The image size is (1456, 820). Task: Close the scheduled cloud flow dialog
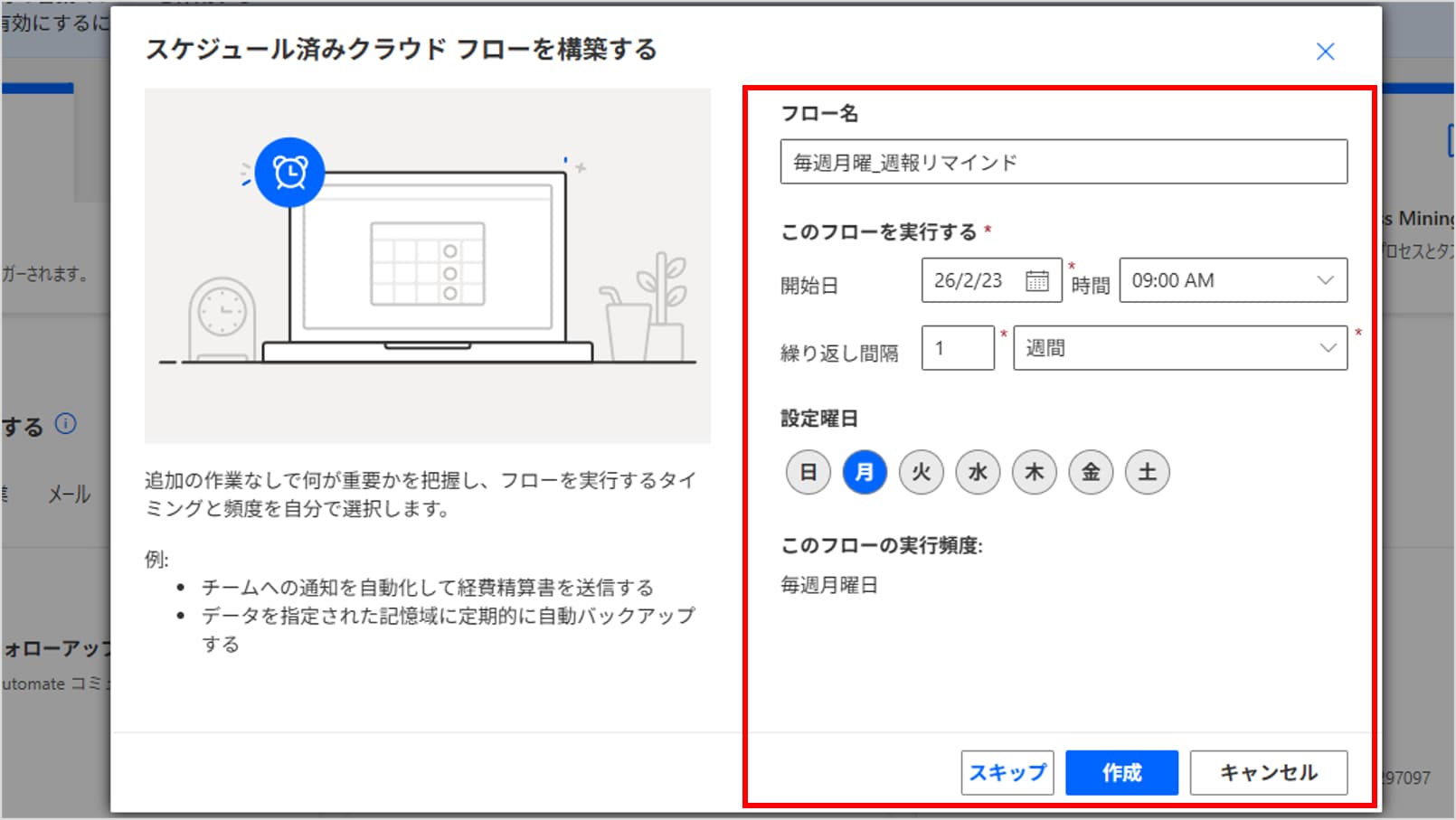pyautogui.click(x=1325, y=52)
